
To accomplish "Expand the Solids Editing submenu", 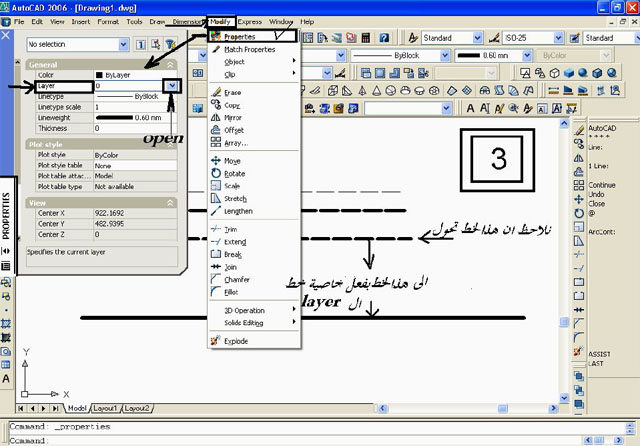I will tap(253, 323).
